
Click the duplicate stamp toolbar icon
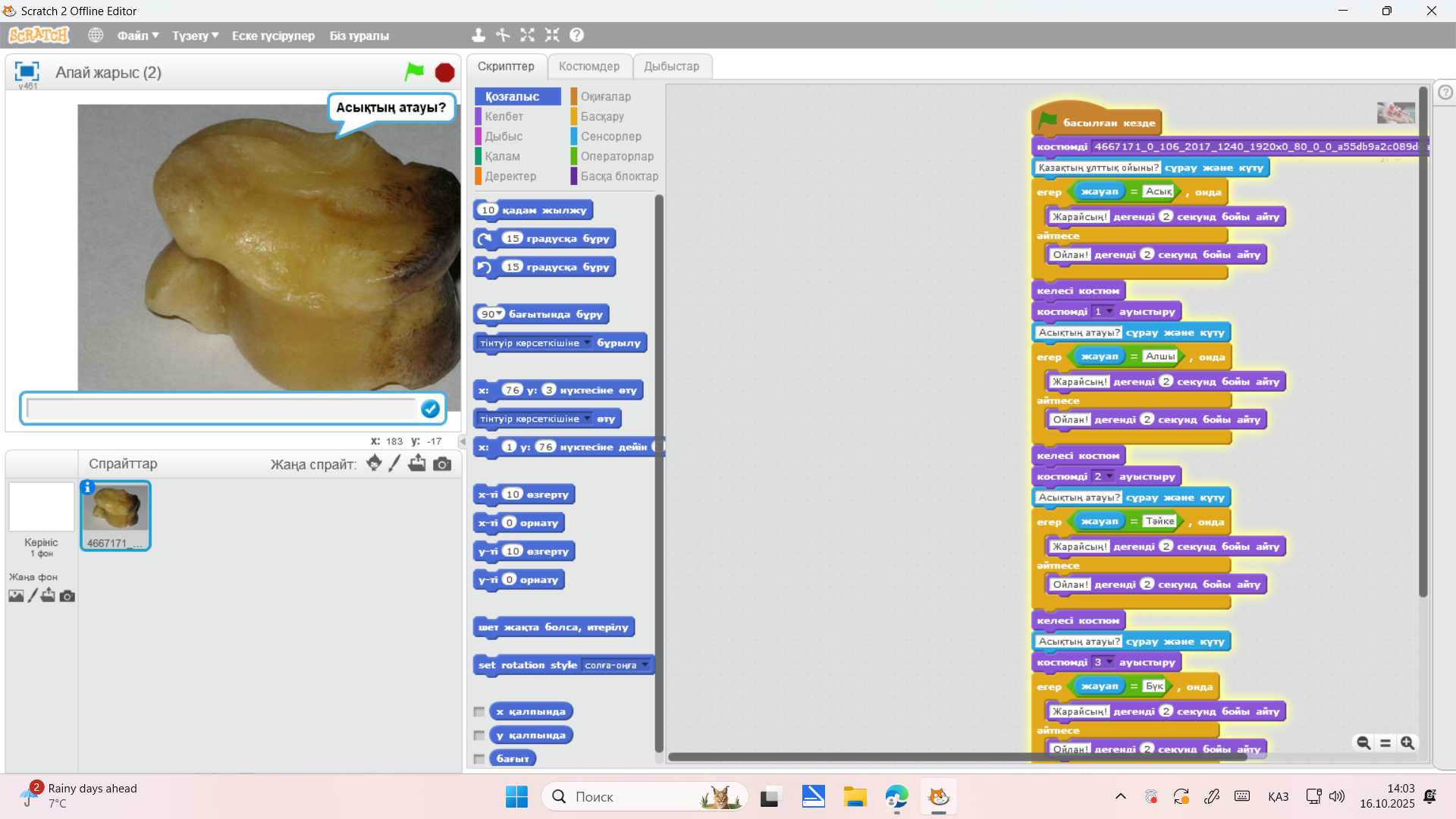[x=479, y=35]
